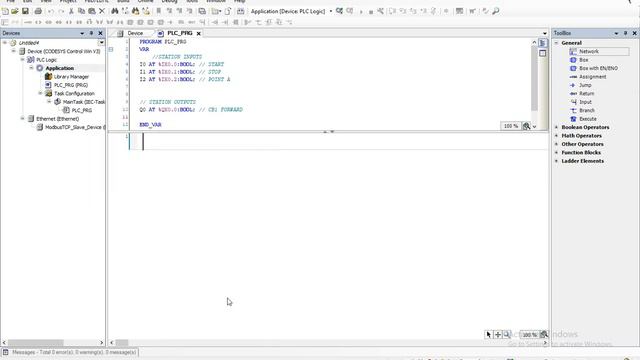Open the editor tab list dropdown arrow

pyautogui.click(x=545, y=33)
